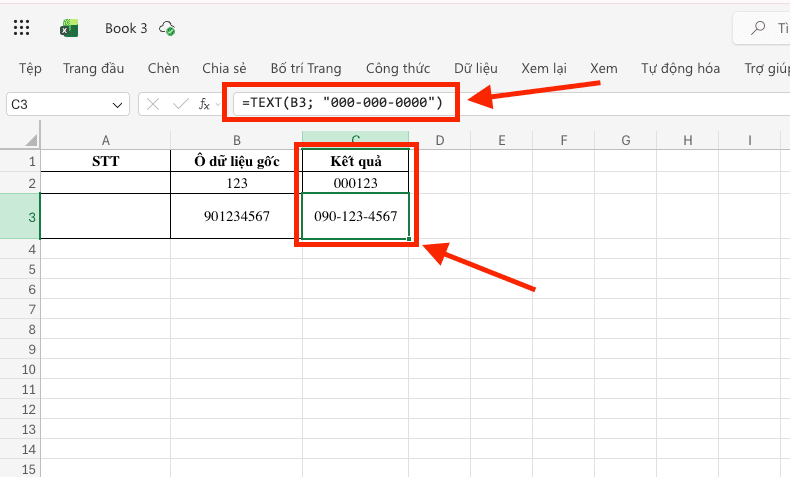
Task: Select row 3 header
Action: click(20, 217)
